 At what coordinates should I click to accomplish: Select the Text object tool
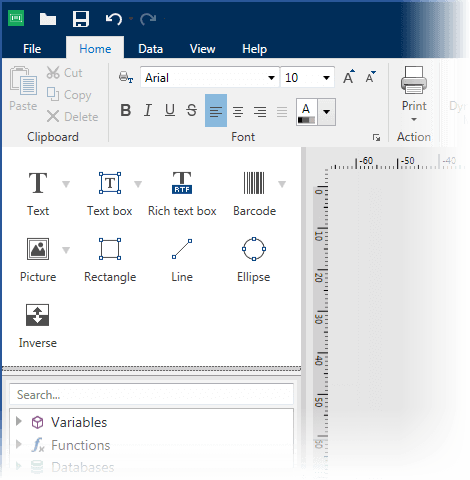point(38,193)
